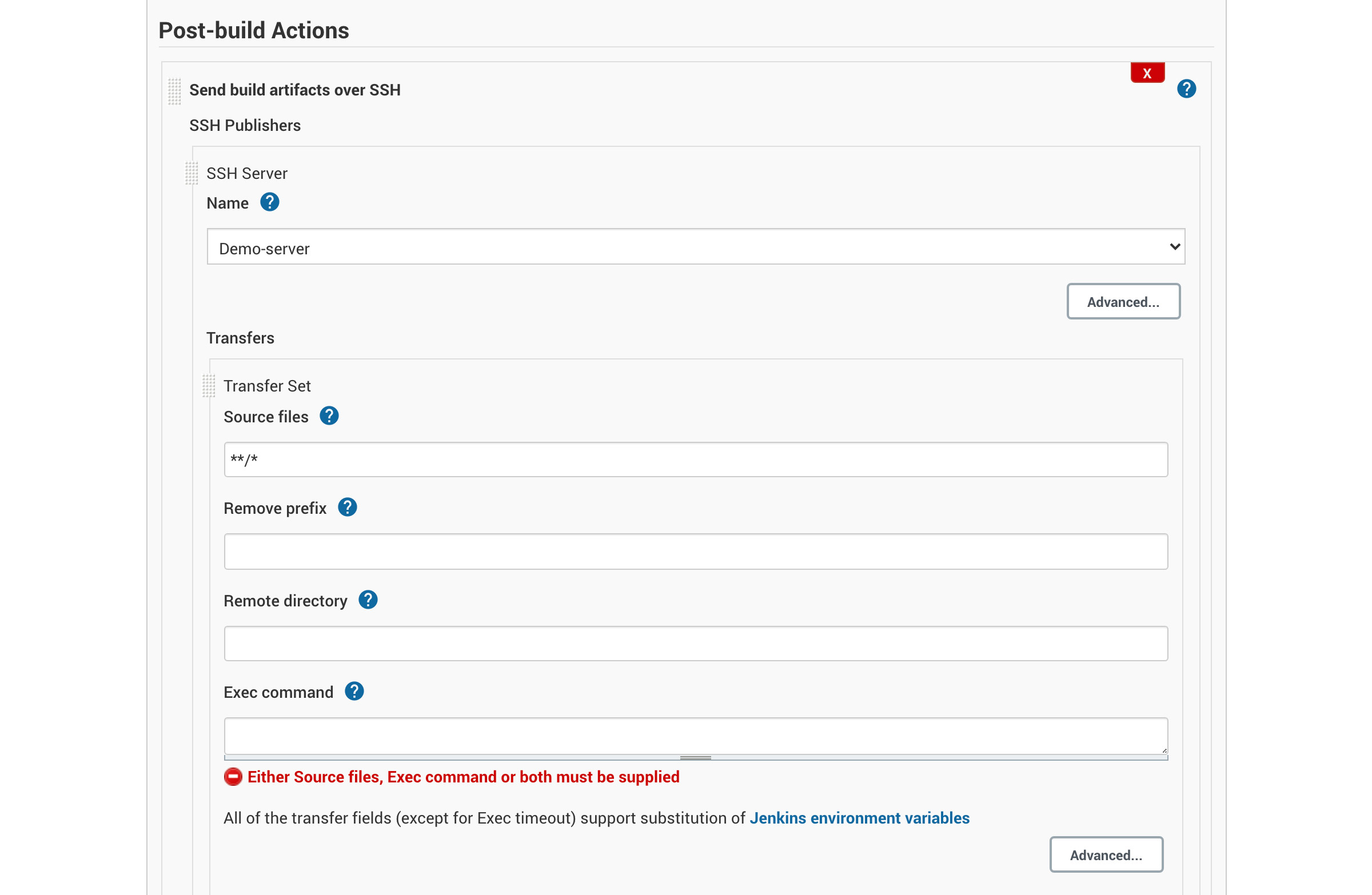The height and width of the screenshot is (895, 1372).
Task: Delete the Send build artifacts over SSH action
Action: pos(1147,73)
